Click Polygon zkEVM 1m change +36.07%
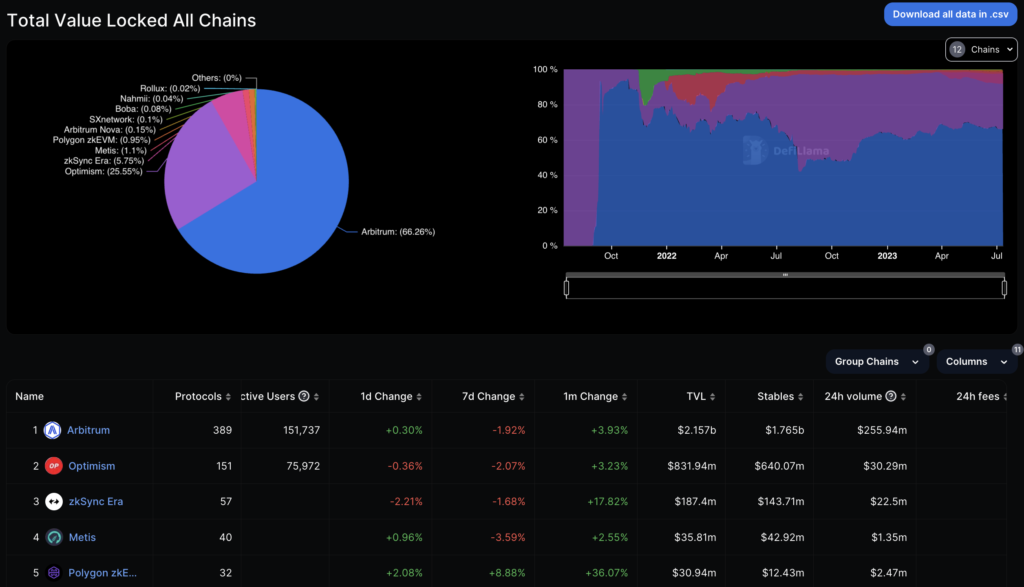This screenshot has height=587, width=1024. point(607,573)
